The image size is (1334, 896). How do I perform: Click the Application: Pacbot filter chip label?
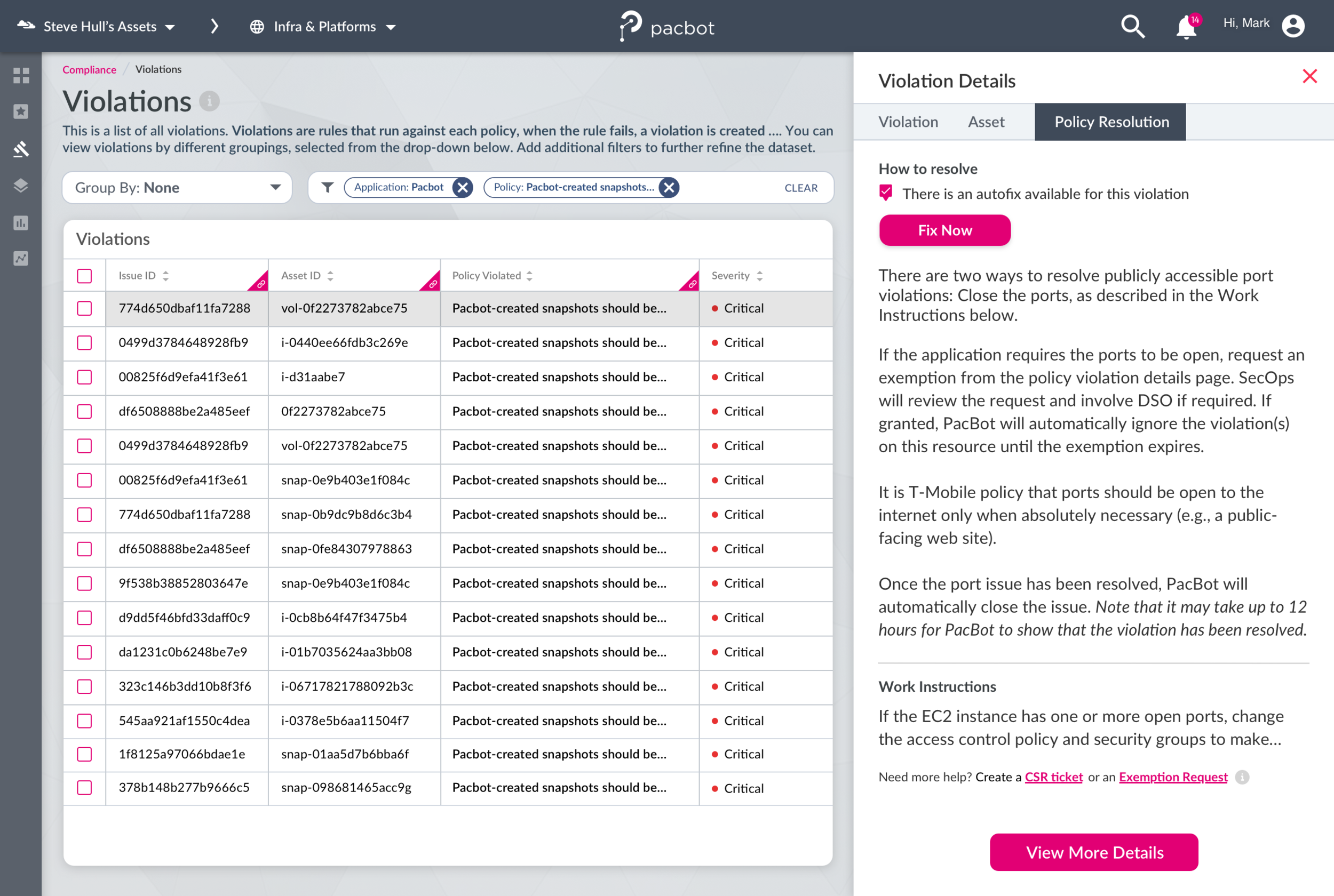point(399,187)
